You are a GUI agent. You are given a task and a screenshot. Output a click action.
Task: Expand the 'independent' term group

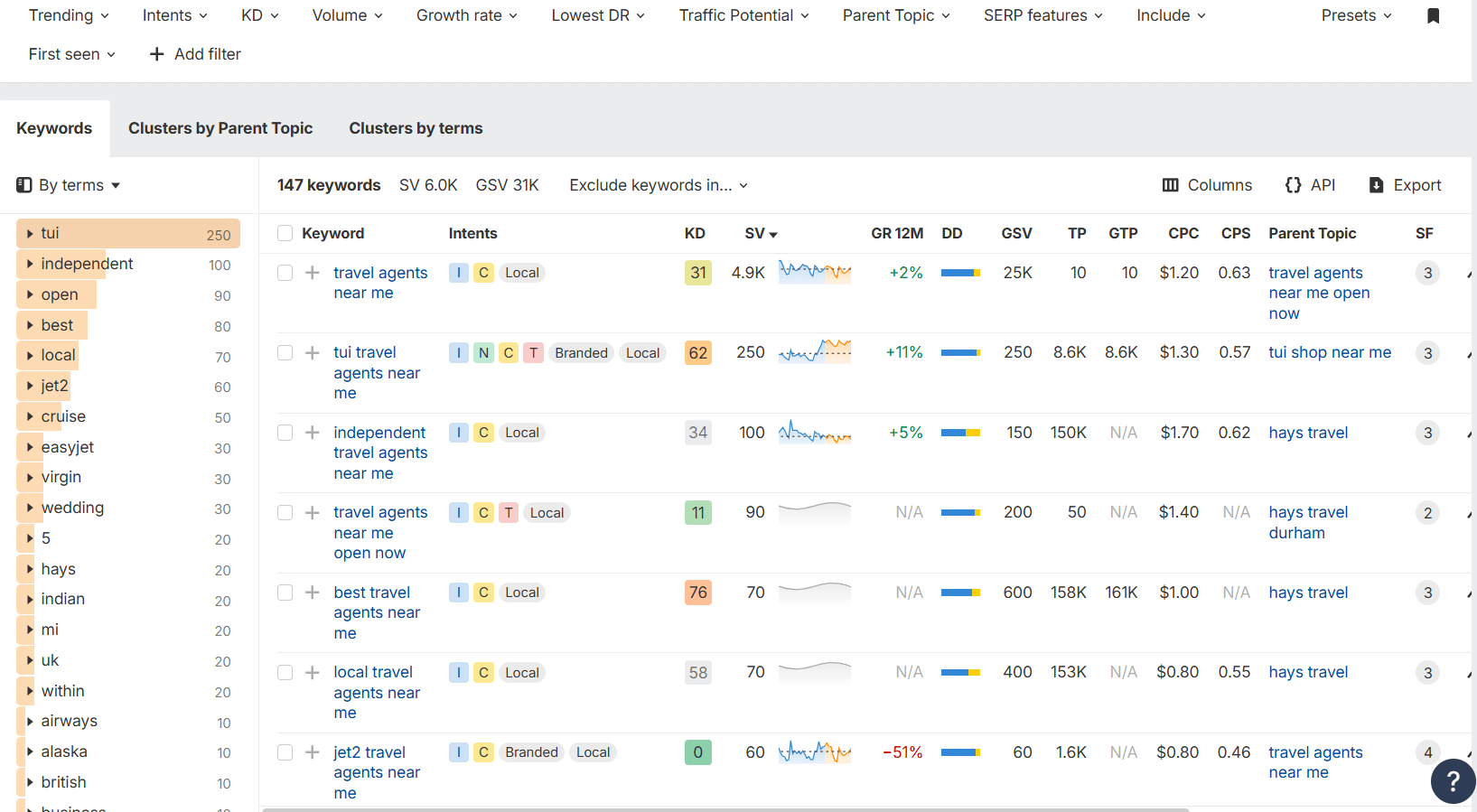pos(30,264)
